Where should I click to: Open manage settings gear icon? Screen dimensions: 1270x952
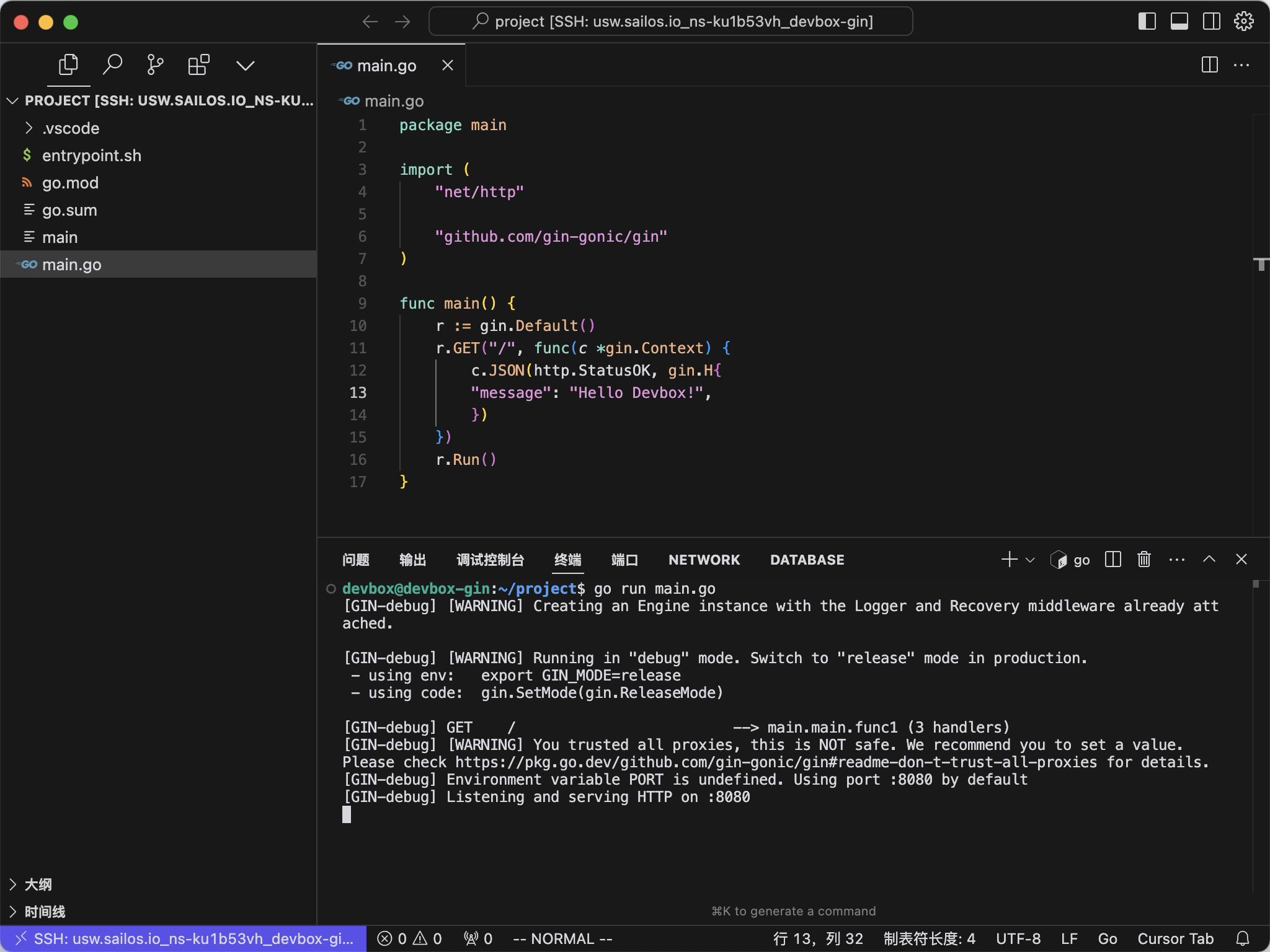pos(1243,22)
